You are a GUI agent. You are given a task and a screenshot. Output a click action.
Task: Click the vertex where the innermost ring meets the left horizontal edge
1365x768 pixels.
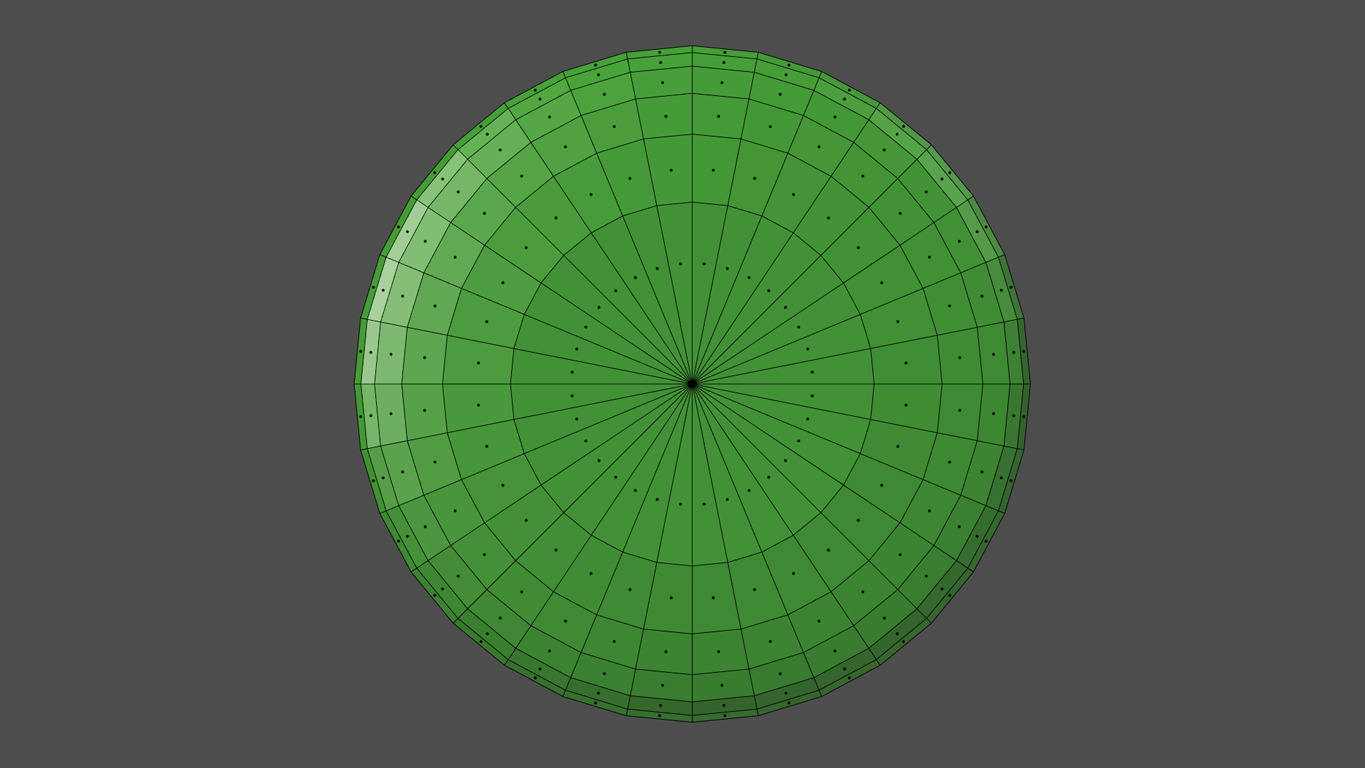click(x=511, y=384)
